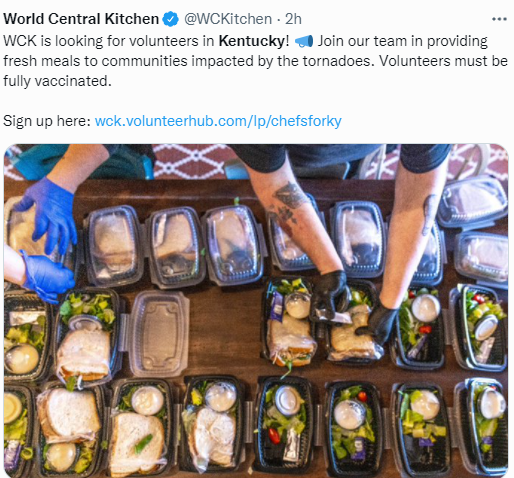Click salad box with packet beside dressing cup
Viewport: 514px width, 478px height.
[285, 425]
